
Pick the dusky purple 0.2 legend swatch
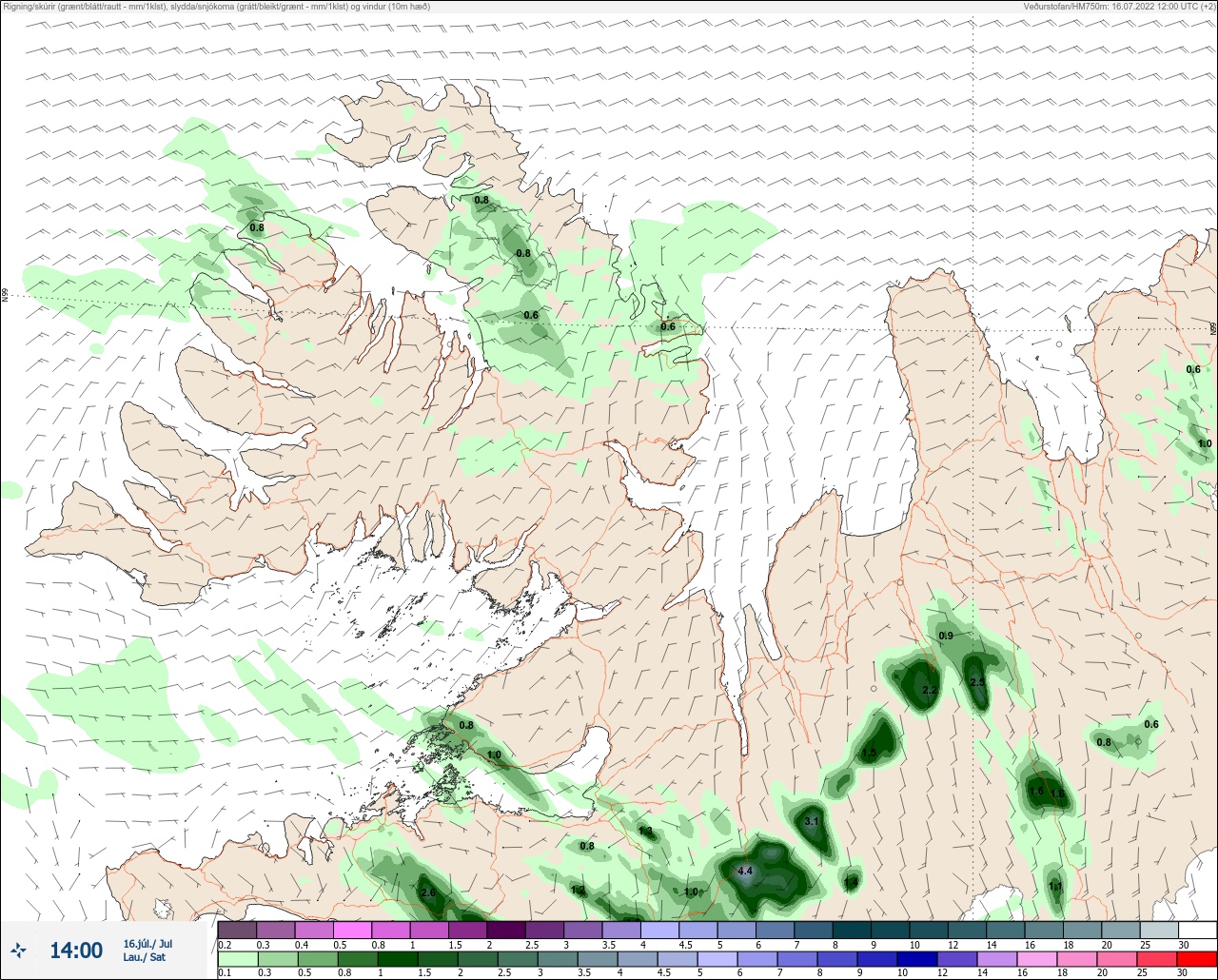(237, 929)
